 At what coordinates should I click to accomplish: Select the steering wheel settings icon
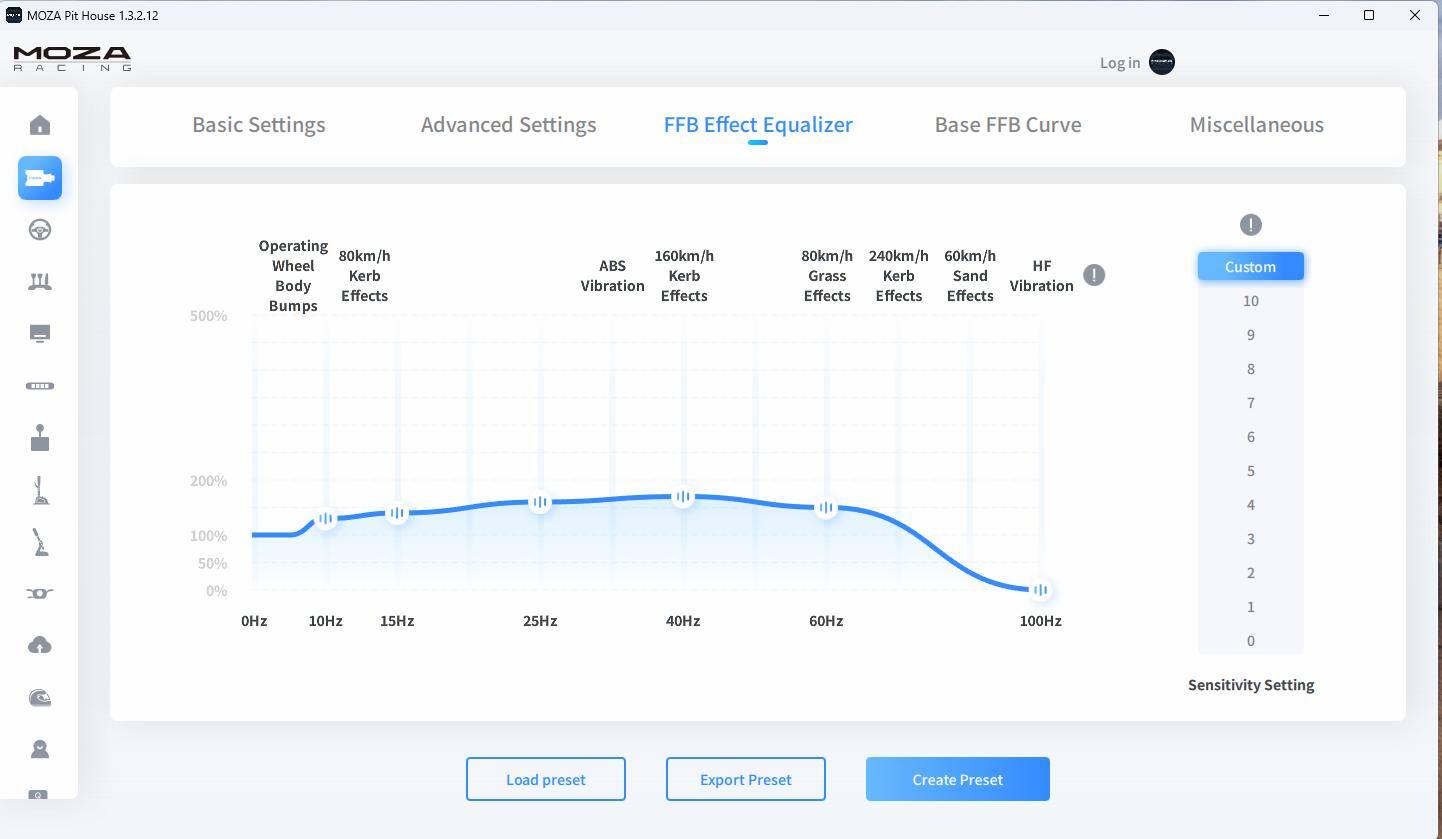point(40,230)
